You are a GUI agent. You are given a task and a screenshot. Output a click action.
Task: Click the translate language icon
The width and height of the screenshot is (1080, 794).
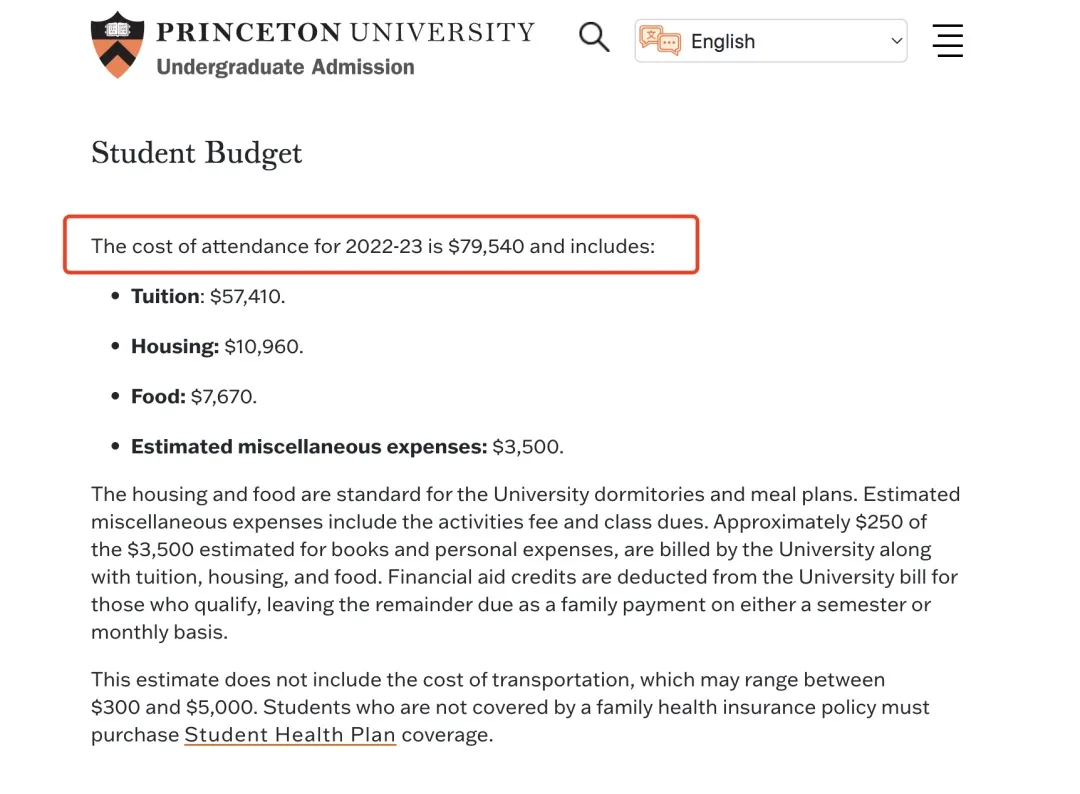[660, 41]
